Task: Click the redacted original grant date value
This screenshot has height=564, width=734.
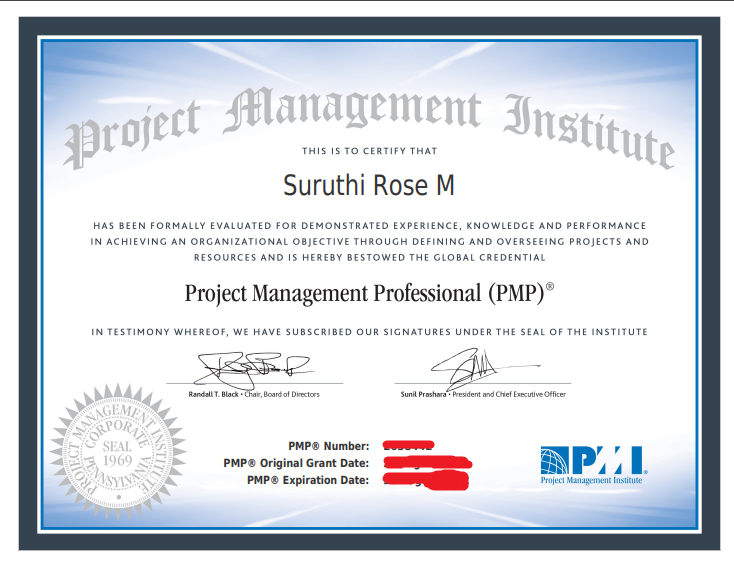Action: tap(427, 462)
